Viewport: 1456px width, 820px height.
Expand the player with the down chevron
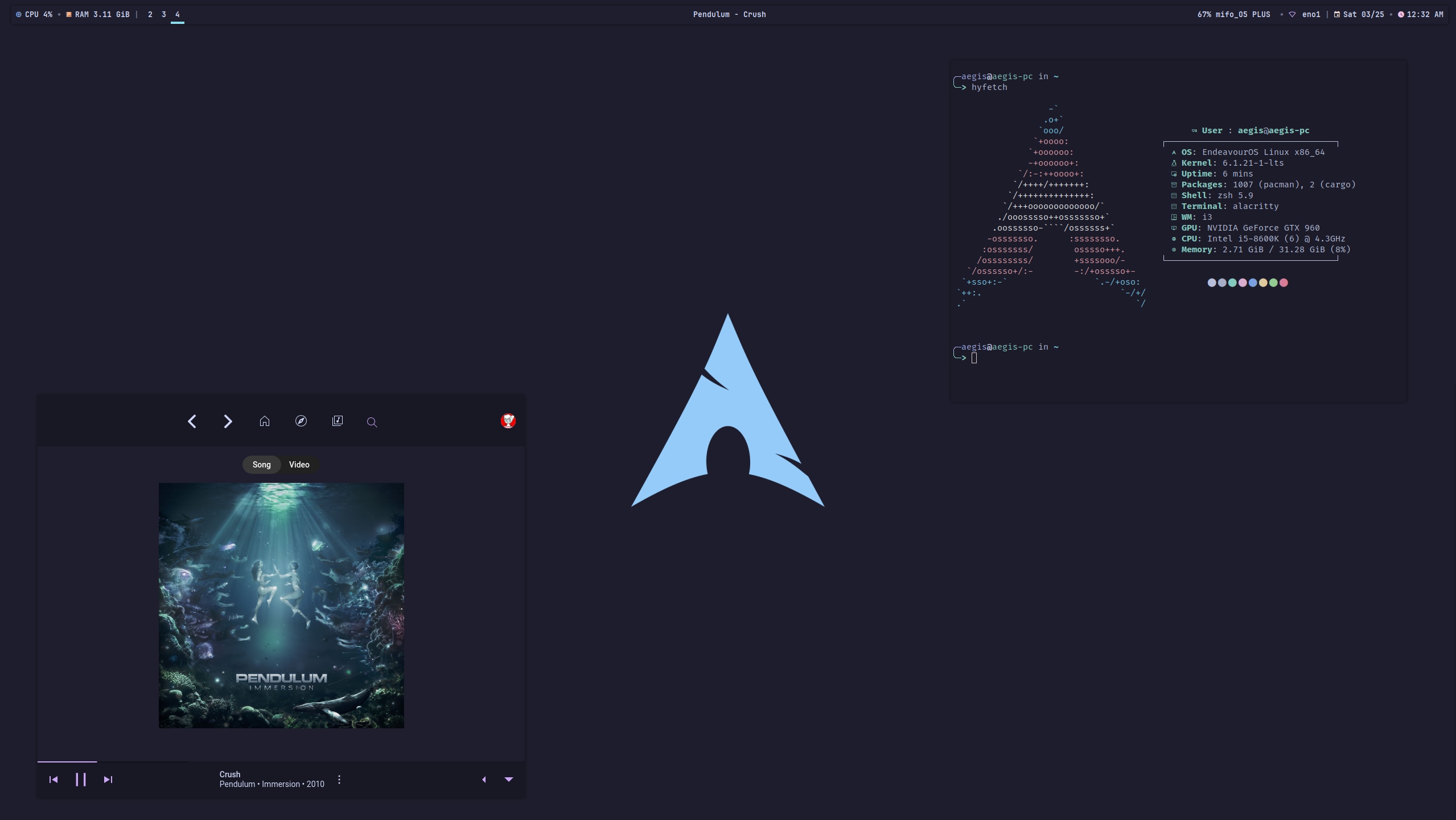point(508,779)
